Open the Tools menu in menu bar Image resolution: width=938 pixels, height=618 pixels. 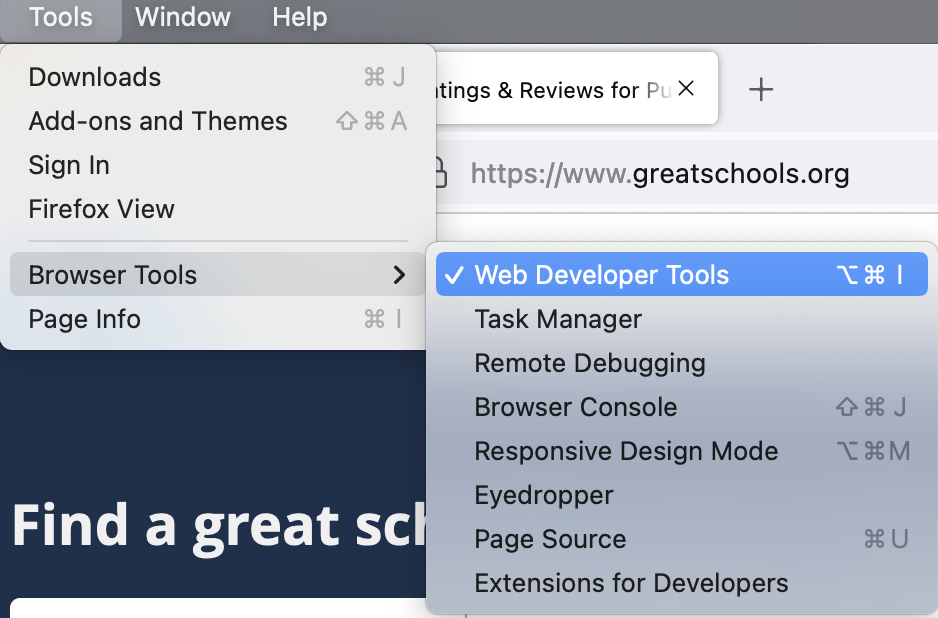click(60, 17)
